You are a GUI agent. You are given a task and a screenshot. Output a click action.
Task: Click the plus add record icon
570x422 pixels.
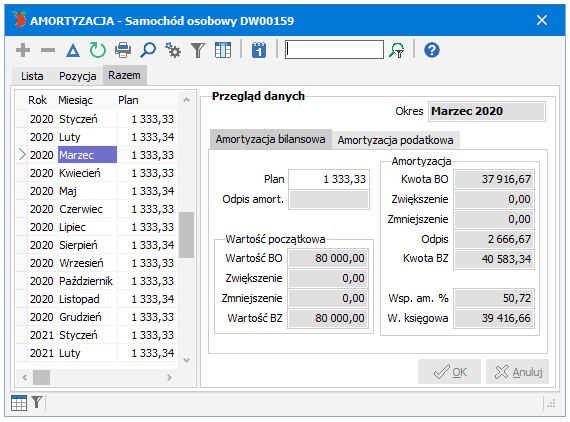[23, 50]
